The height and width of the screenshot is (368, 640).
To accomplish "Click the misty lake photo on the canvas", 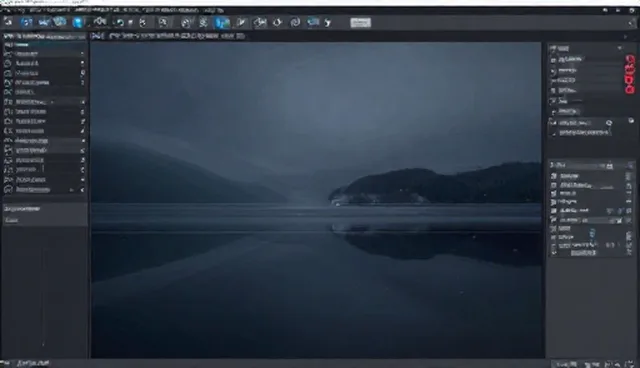I will pos(316,200).
